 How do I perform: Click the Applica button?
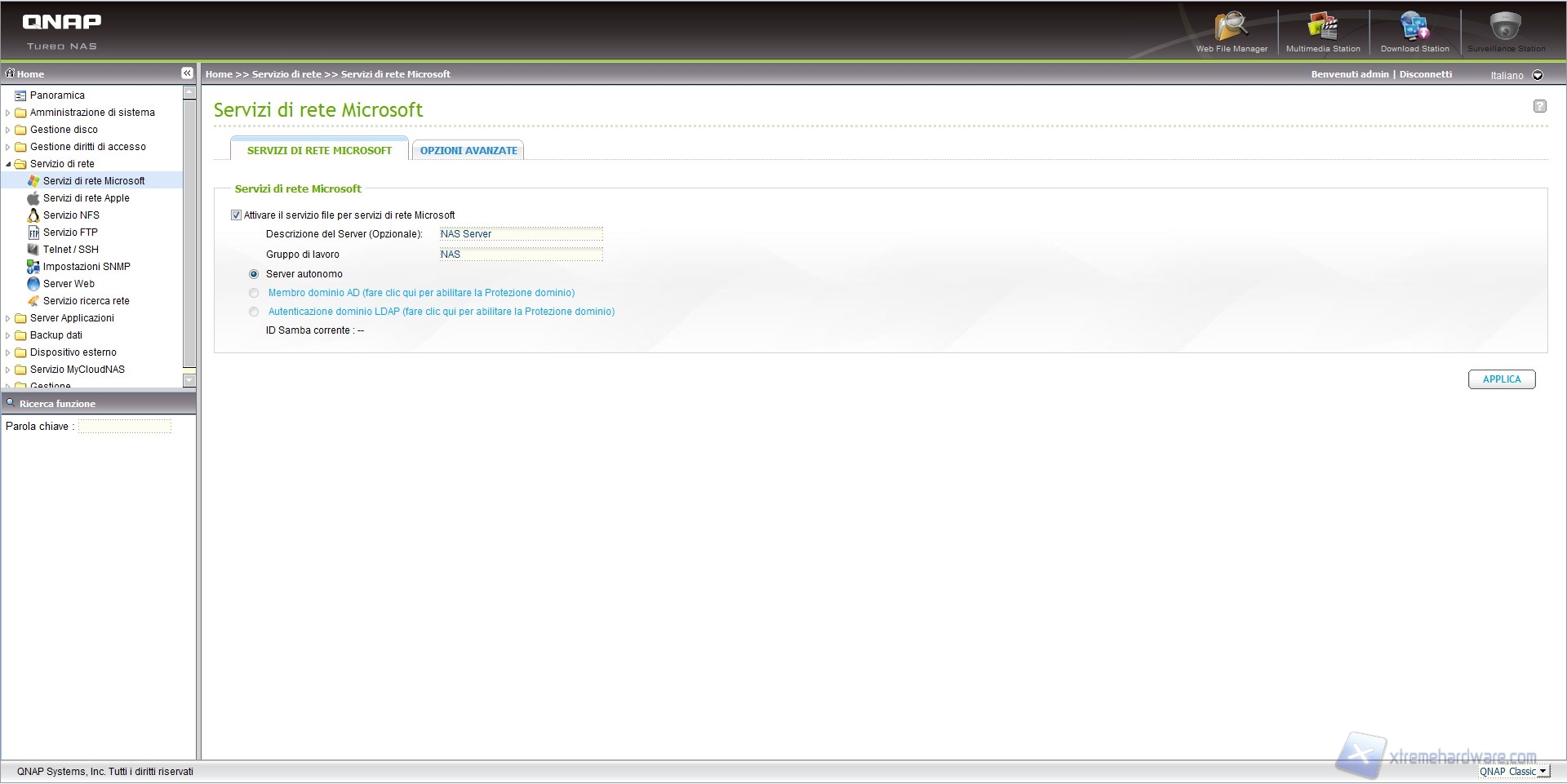click(1501, 379)
